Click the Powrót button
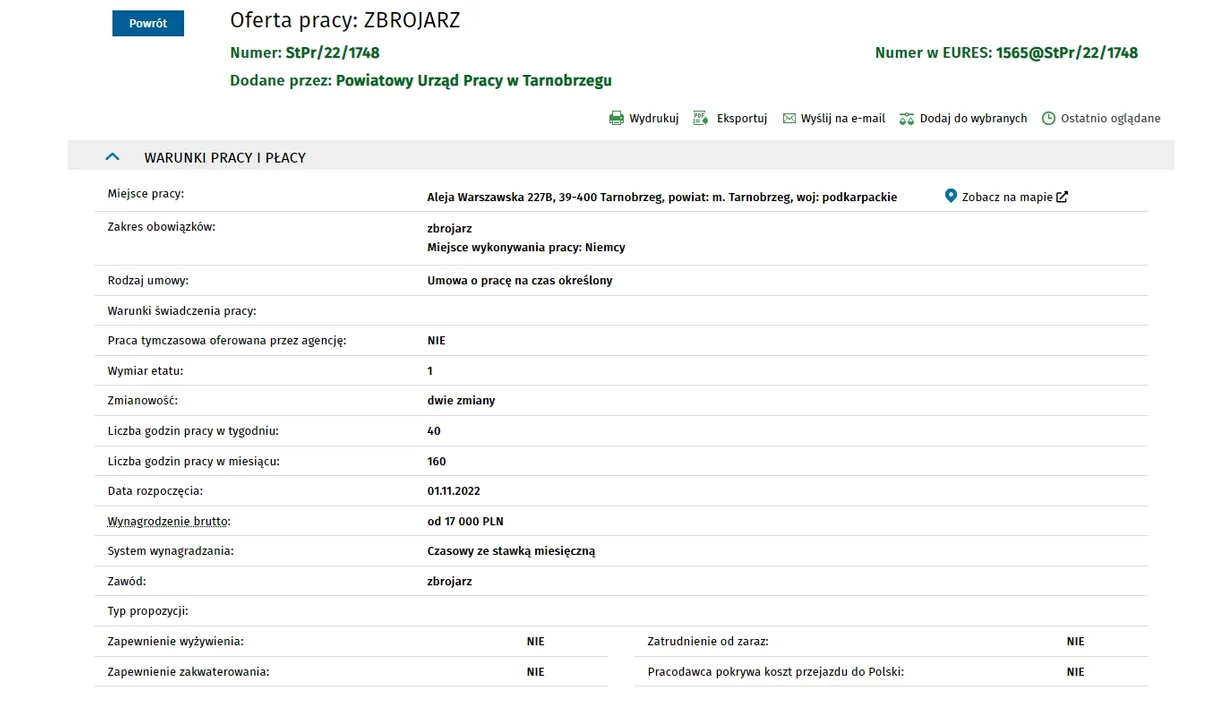The width and height of the screenshot is (1218, 720). coord(148,24)
